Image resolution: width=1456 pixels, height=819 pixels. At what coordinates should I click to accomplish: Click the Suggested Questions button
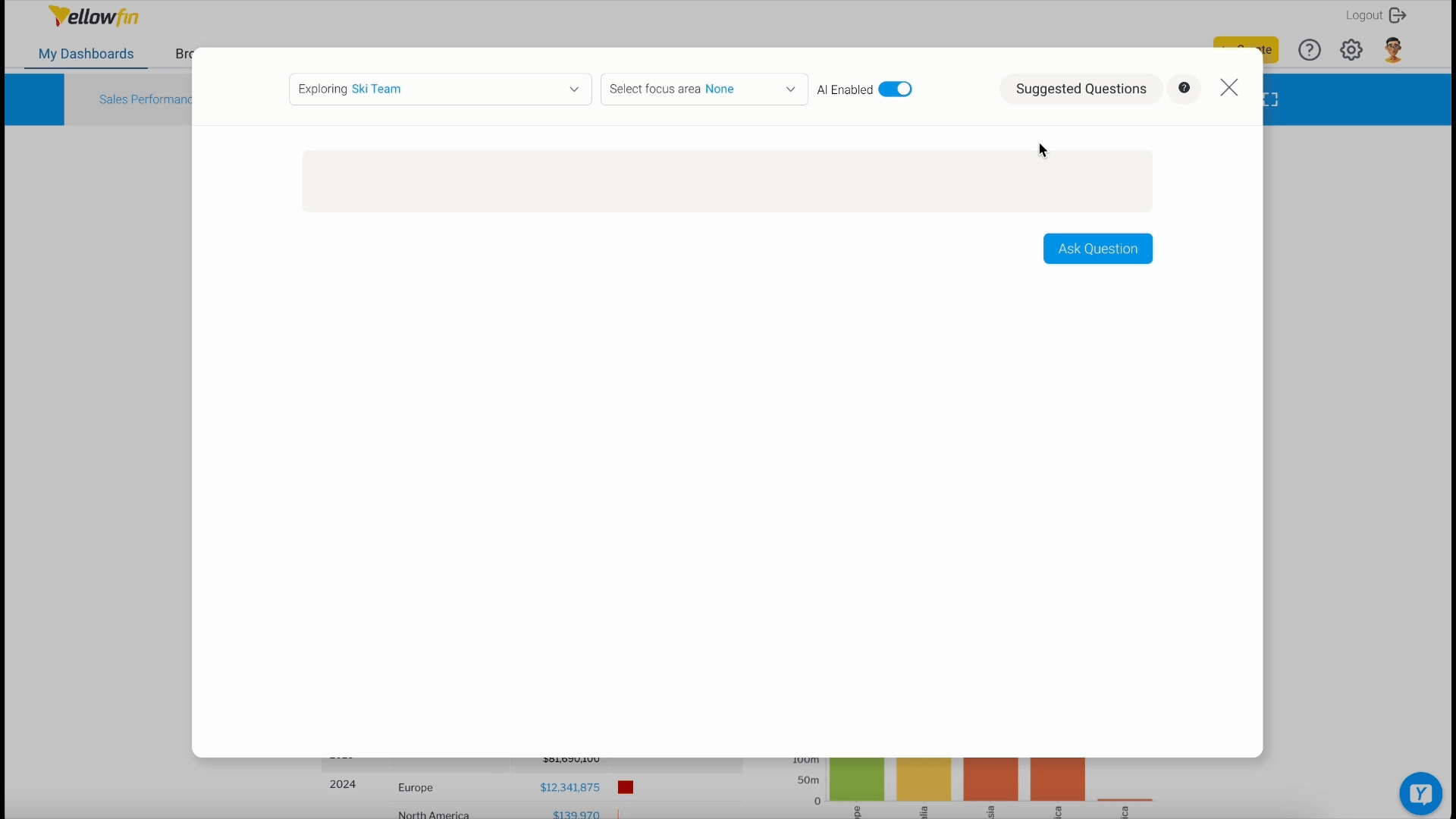click(x=1080, y=89)
